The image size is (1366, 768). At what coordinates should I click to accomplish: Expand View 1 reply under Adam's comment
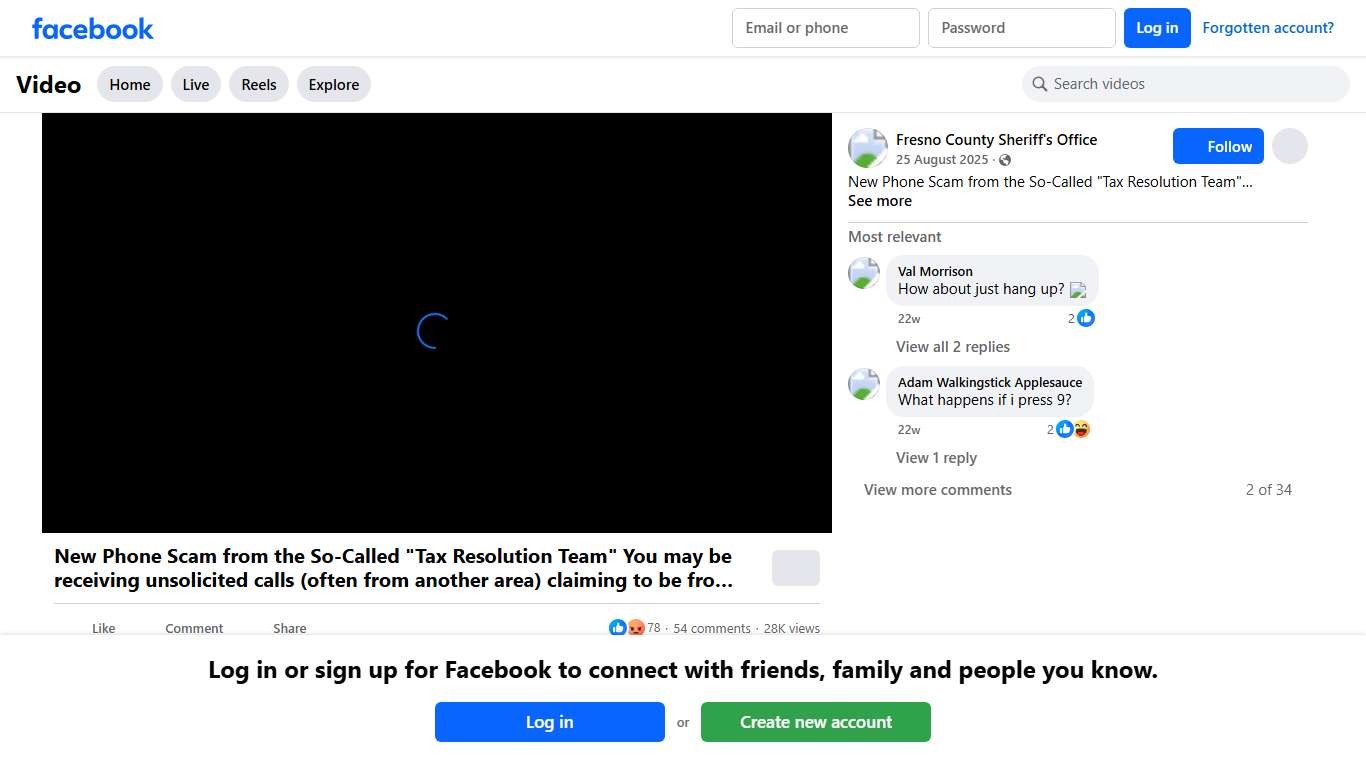click(936, 458)
